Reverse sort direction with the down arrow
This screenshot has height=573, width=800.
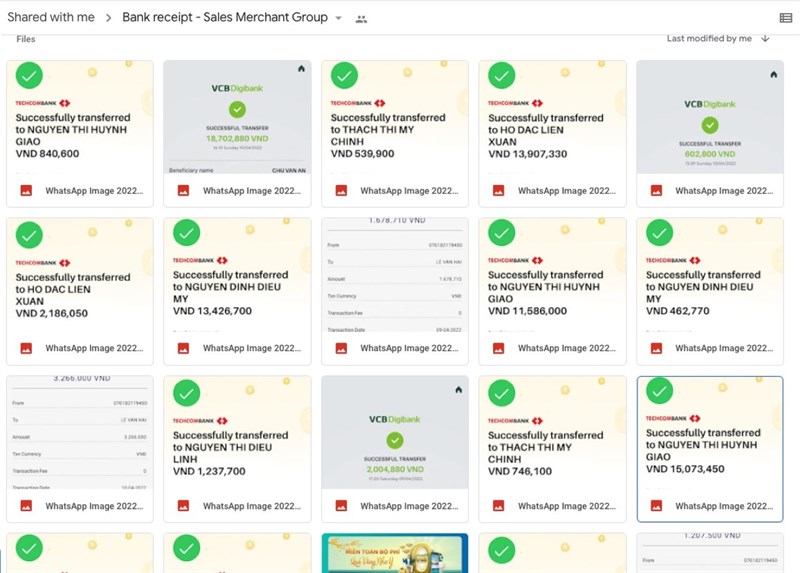(765, 38)
